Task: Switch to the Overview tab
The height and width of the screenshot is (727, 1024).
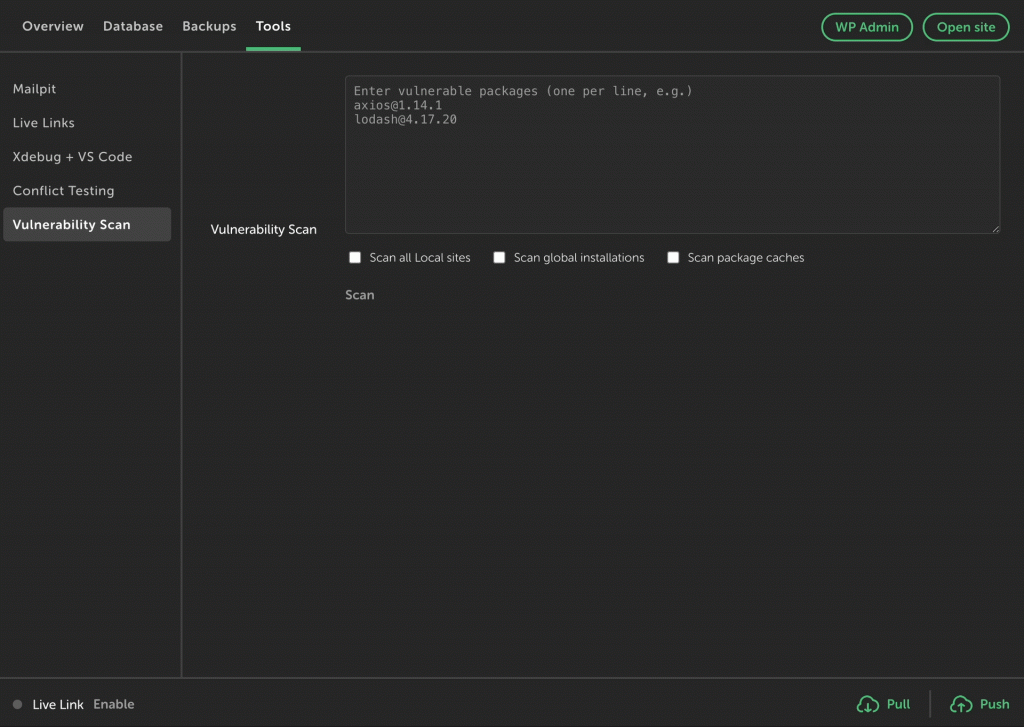Action: point(52,26)
